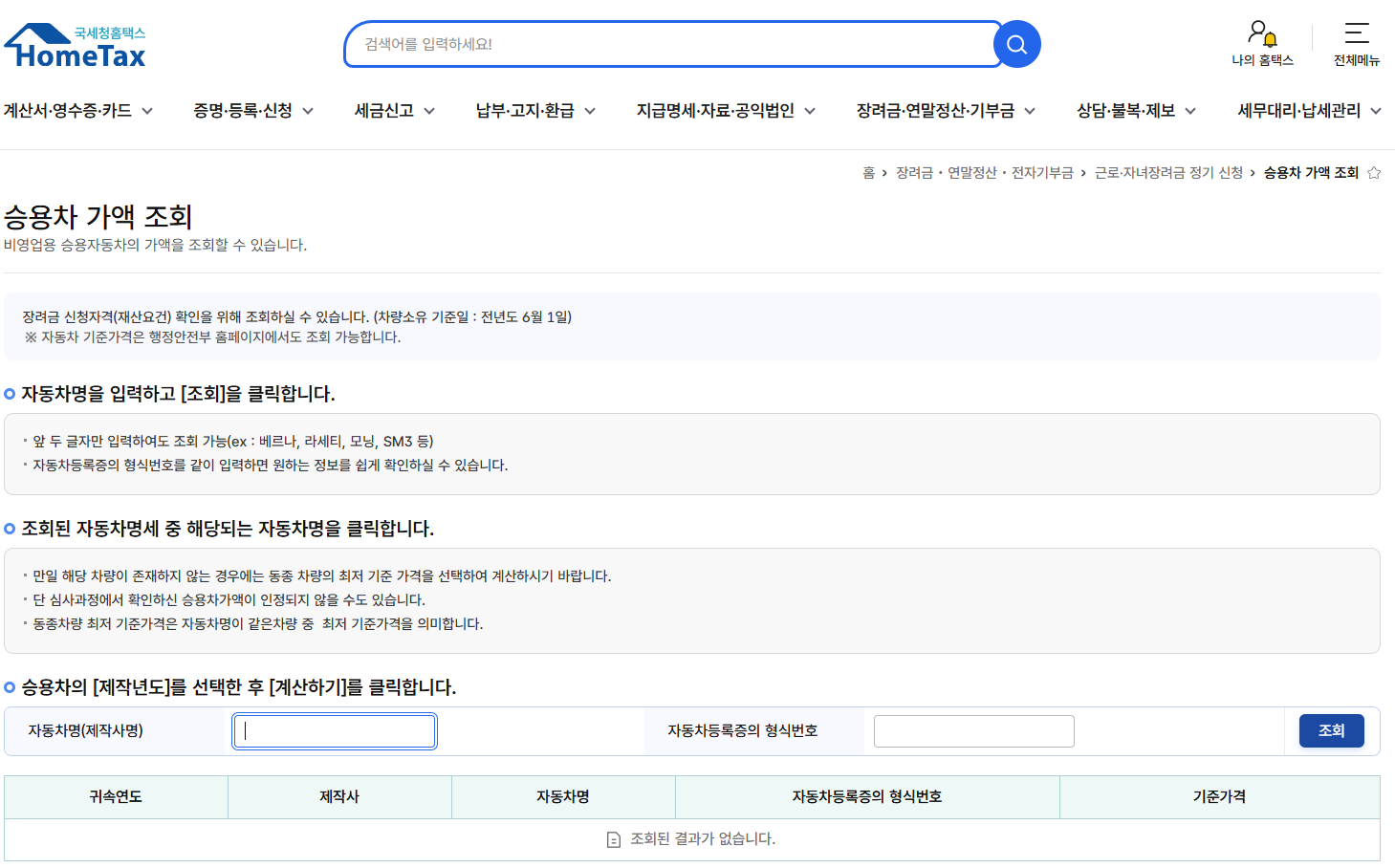The image size is (1395, 868).
Task: Open 상담·불복·제보 menu
Action: pos(1125,111)
